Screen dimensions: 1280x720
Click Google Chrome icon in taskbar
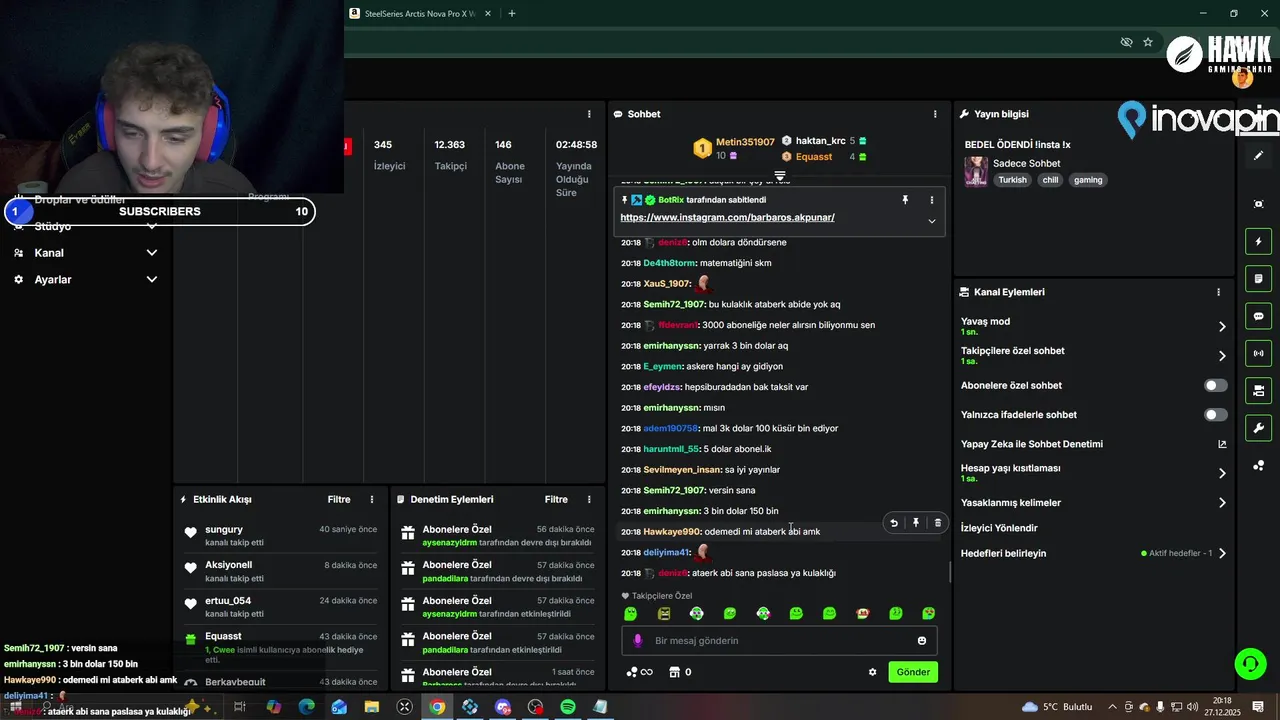pos(437,707)
